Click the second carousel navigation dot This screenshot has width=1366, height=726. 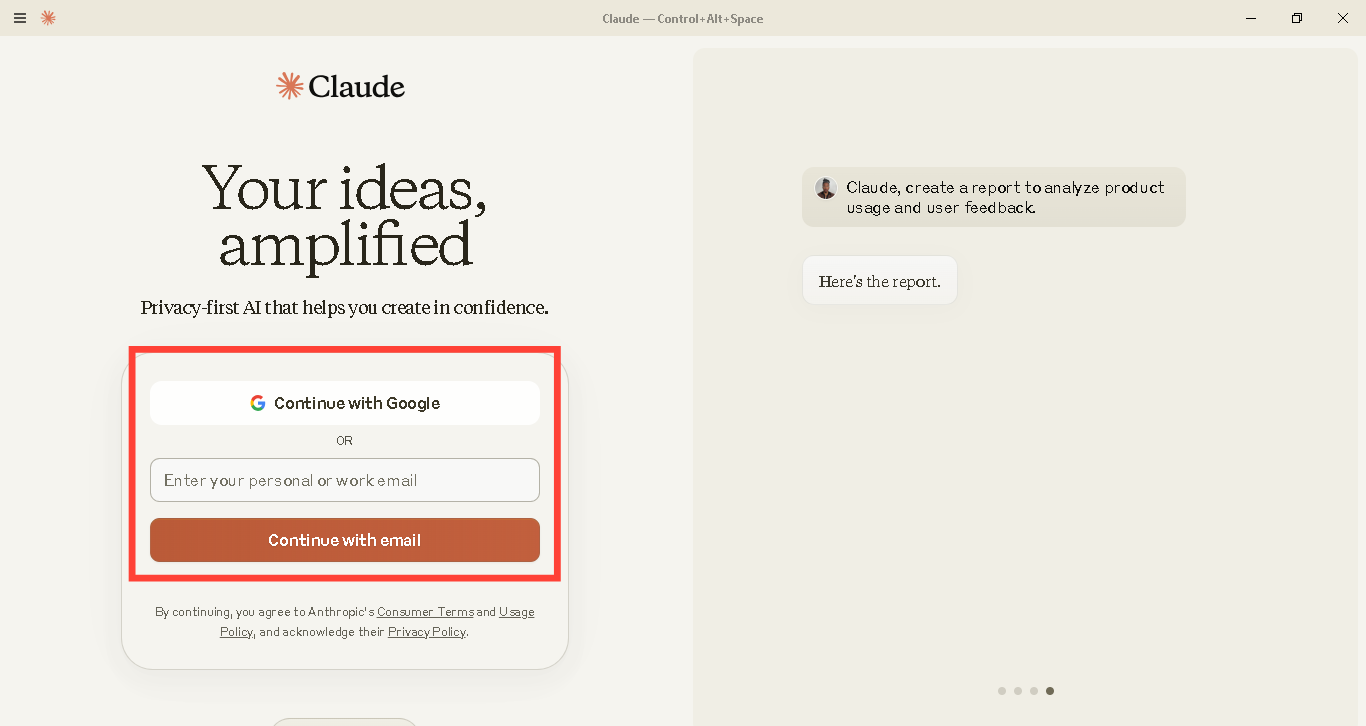1018,690
